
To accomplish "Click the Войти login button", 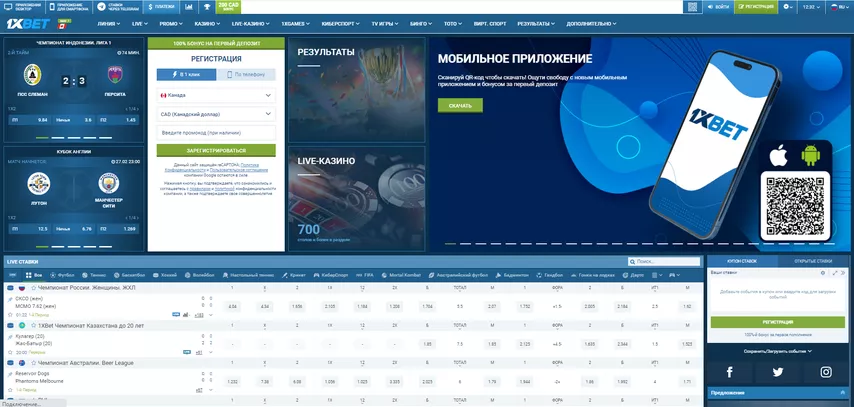I will pyautogui.click(x=718, y=7).
